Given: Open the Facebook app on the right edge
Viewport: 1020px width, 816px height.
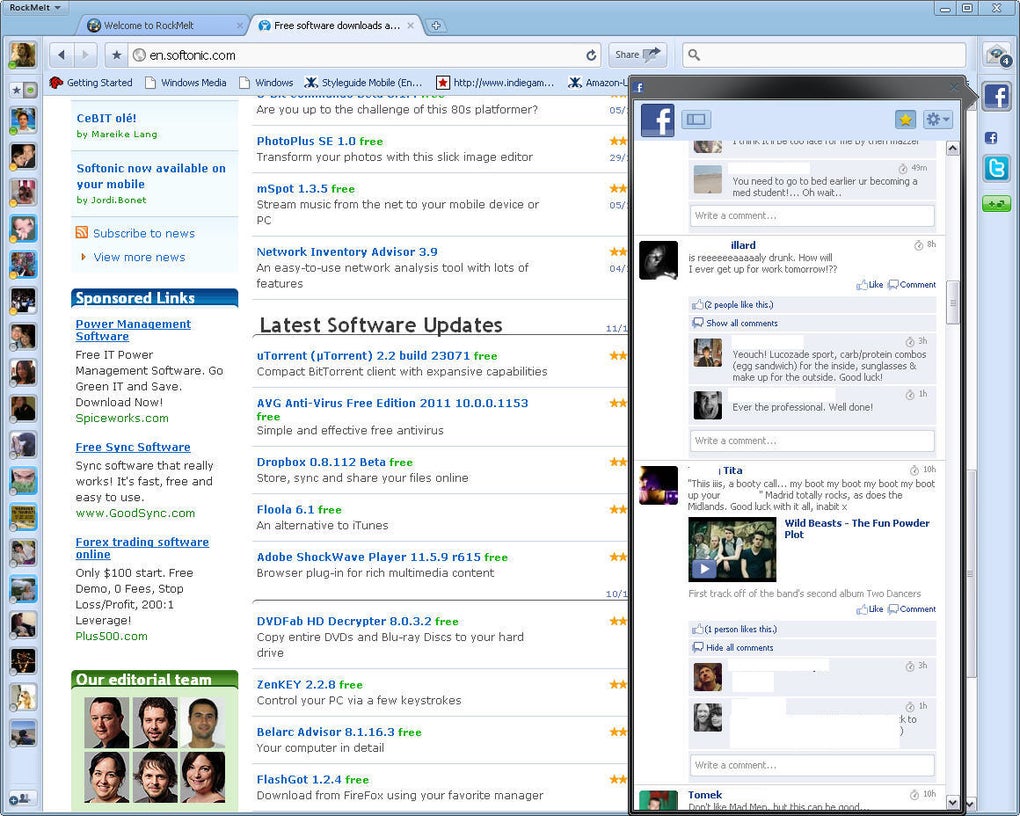Looking at the screenshot, I should (x=996, y=97).
